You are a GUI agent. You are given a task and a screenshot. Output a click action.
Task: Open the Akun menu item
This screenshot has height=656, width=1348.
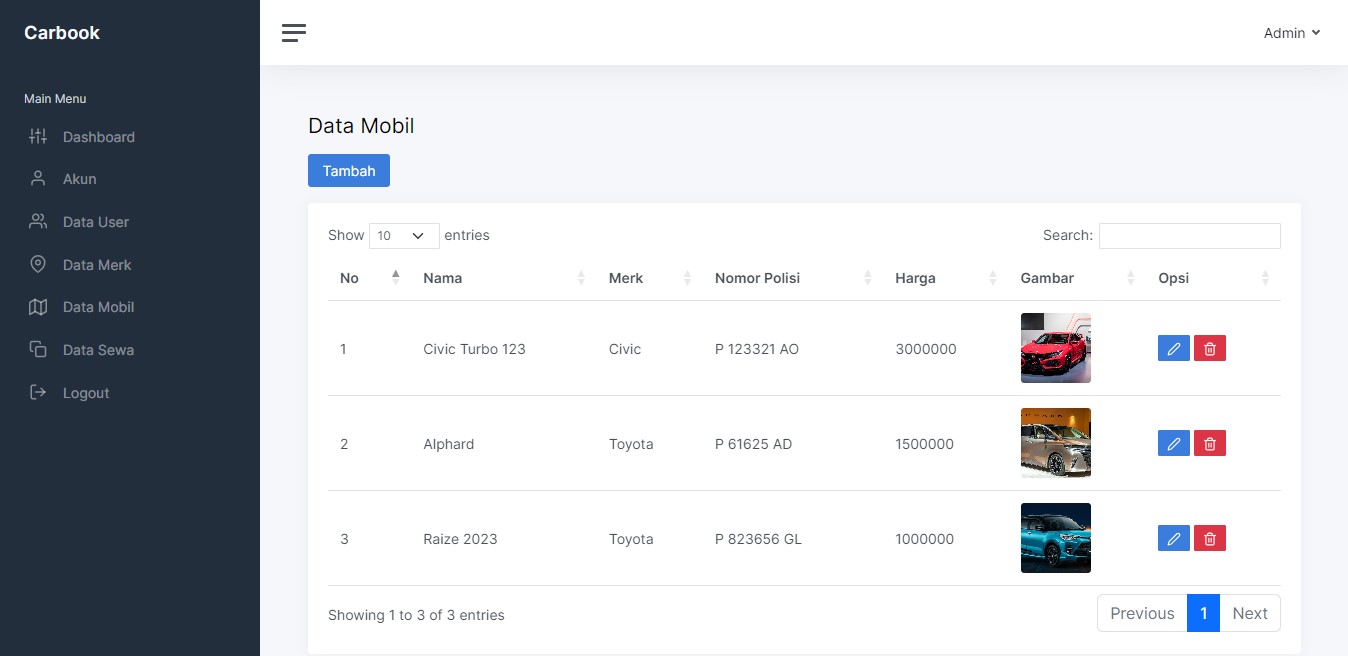pos(79,179)
